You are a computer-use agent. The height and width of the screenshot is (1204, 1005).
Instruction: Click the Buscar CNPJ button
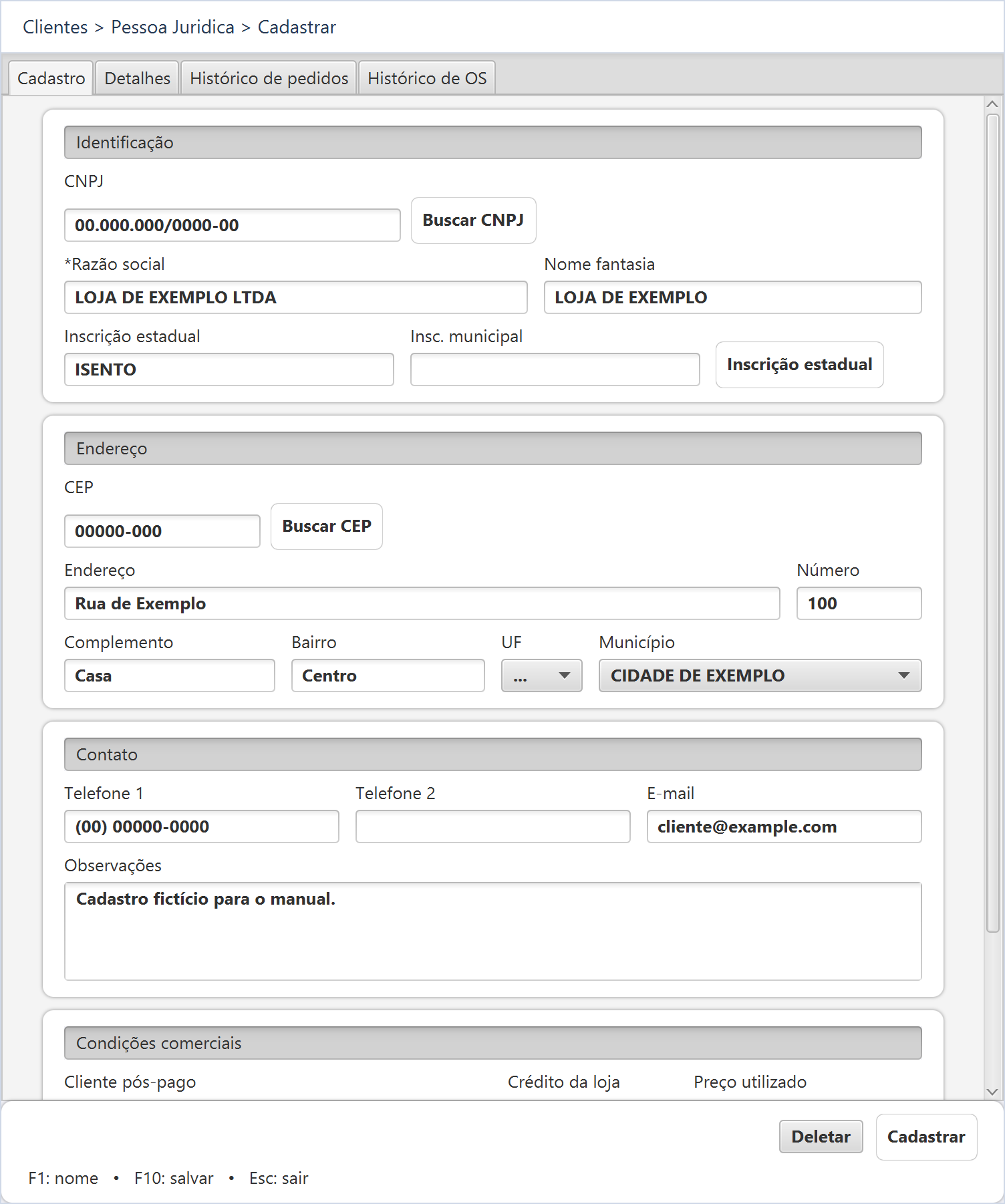pyautogui.click(x=473, y=220)
